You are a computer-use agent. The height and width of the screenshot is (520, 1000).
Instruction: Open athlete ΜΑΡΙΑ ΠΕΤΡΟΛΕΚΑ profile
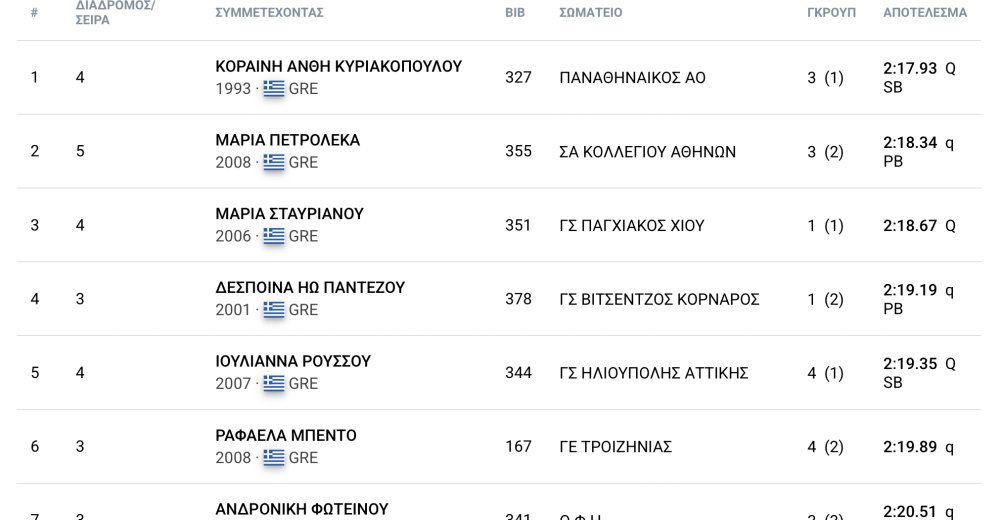coord(288,140)
